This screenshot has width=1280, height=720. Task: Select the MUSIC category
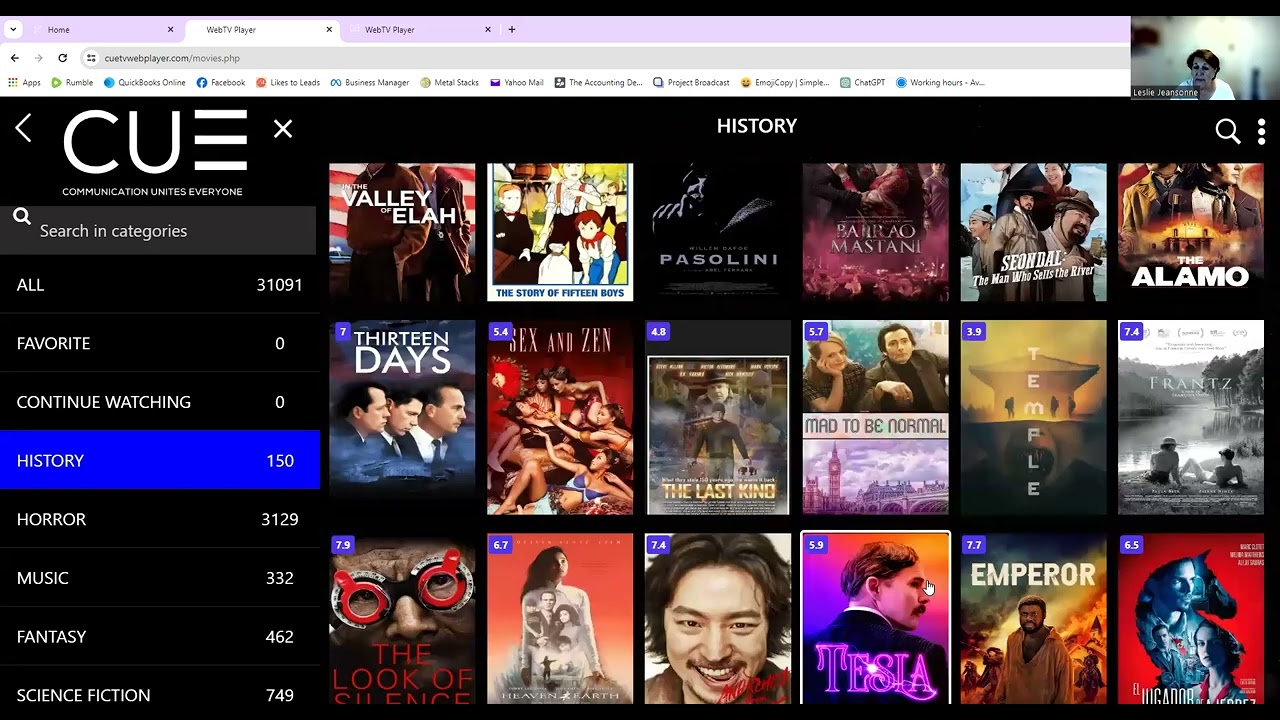[x=160, y=578]
